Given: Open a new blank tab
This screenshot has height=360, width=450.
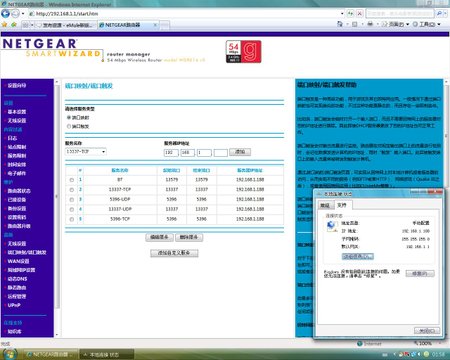Looking at the screenshot, I should coord(165,25).
